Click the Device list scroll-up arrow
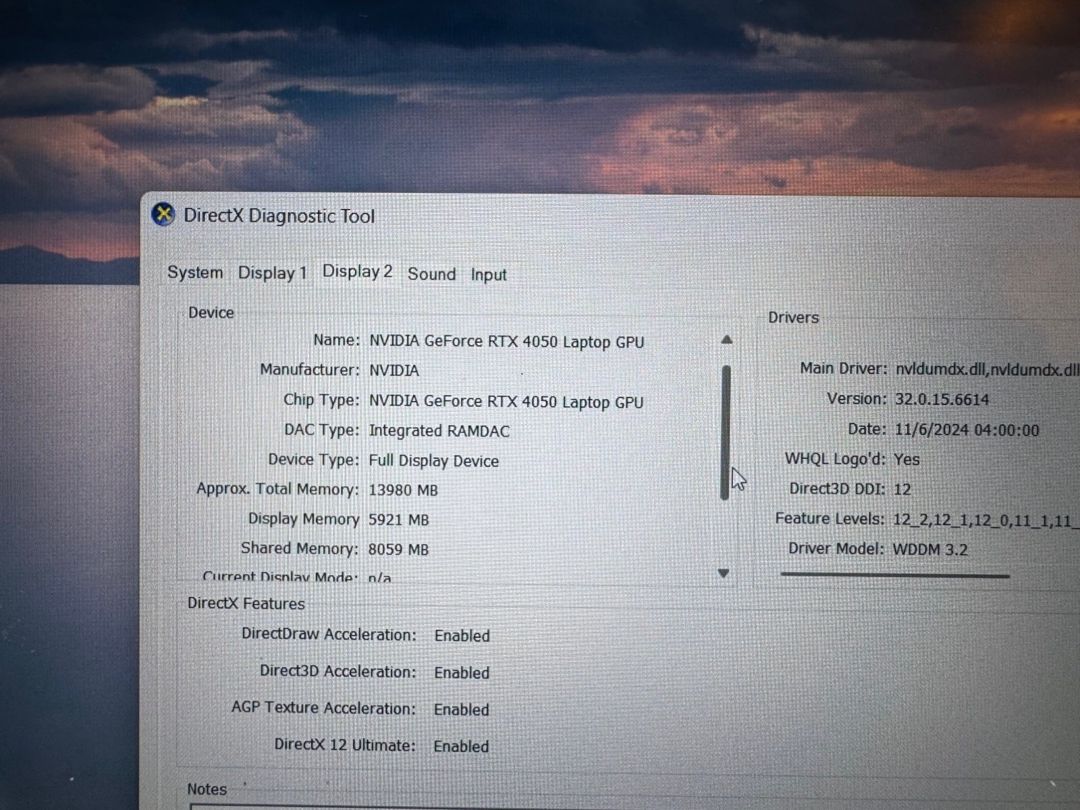Viewport: 1080px width, 810px height. pos(726,340)
